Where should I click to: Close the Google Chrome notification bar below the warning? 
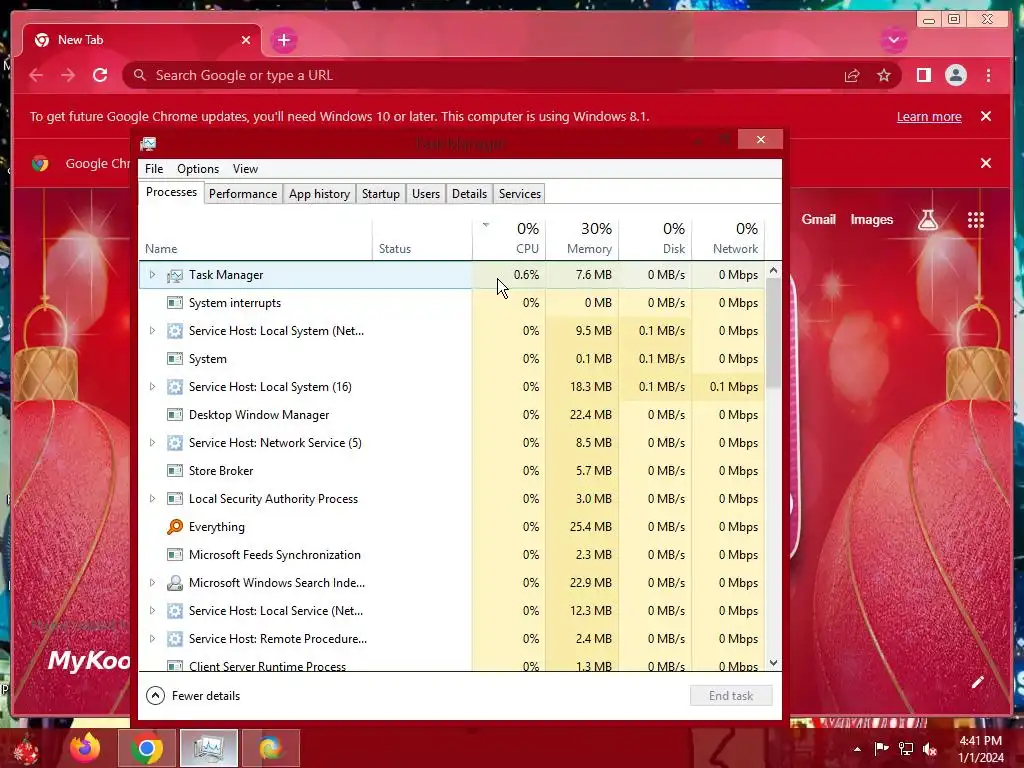point(985,163)
